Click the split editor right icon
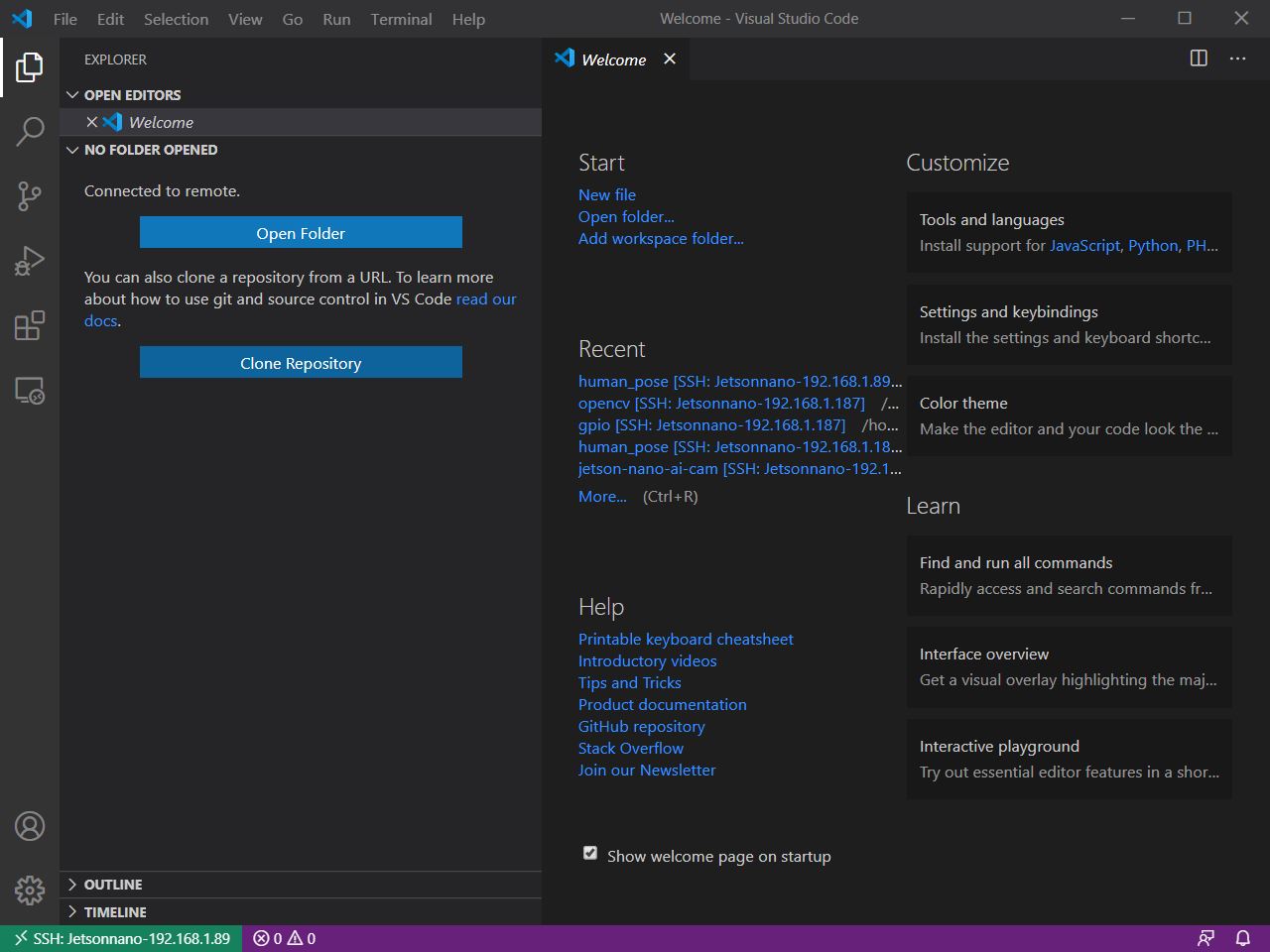This screenshot has height=952, width=1270. tap(1199, 59)
